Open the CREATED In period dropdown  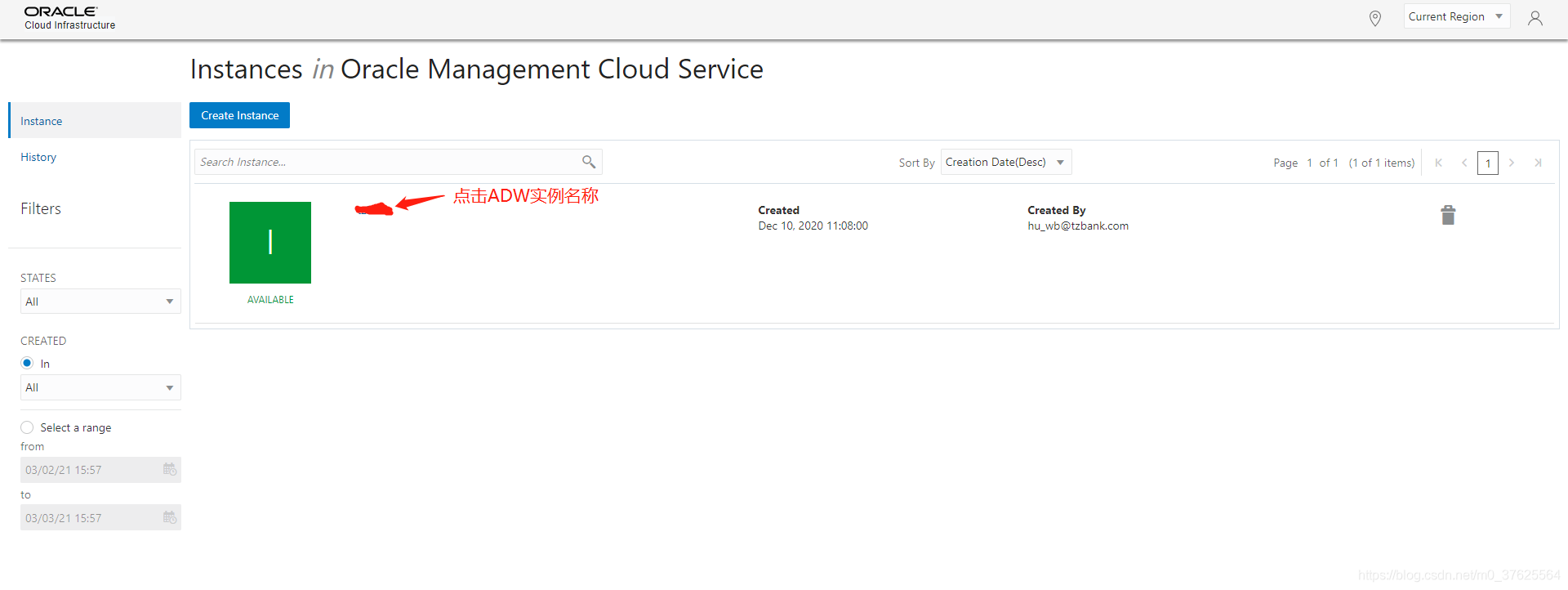pos(100,387)
